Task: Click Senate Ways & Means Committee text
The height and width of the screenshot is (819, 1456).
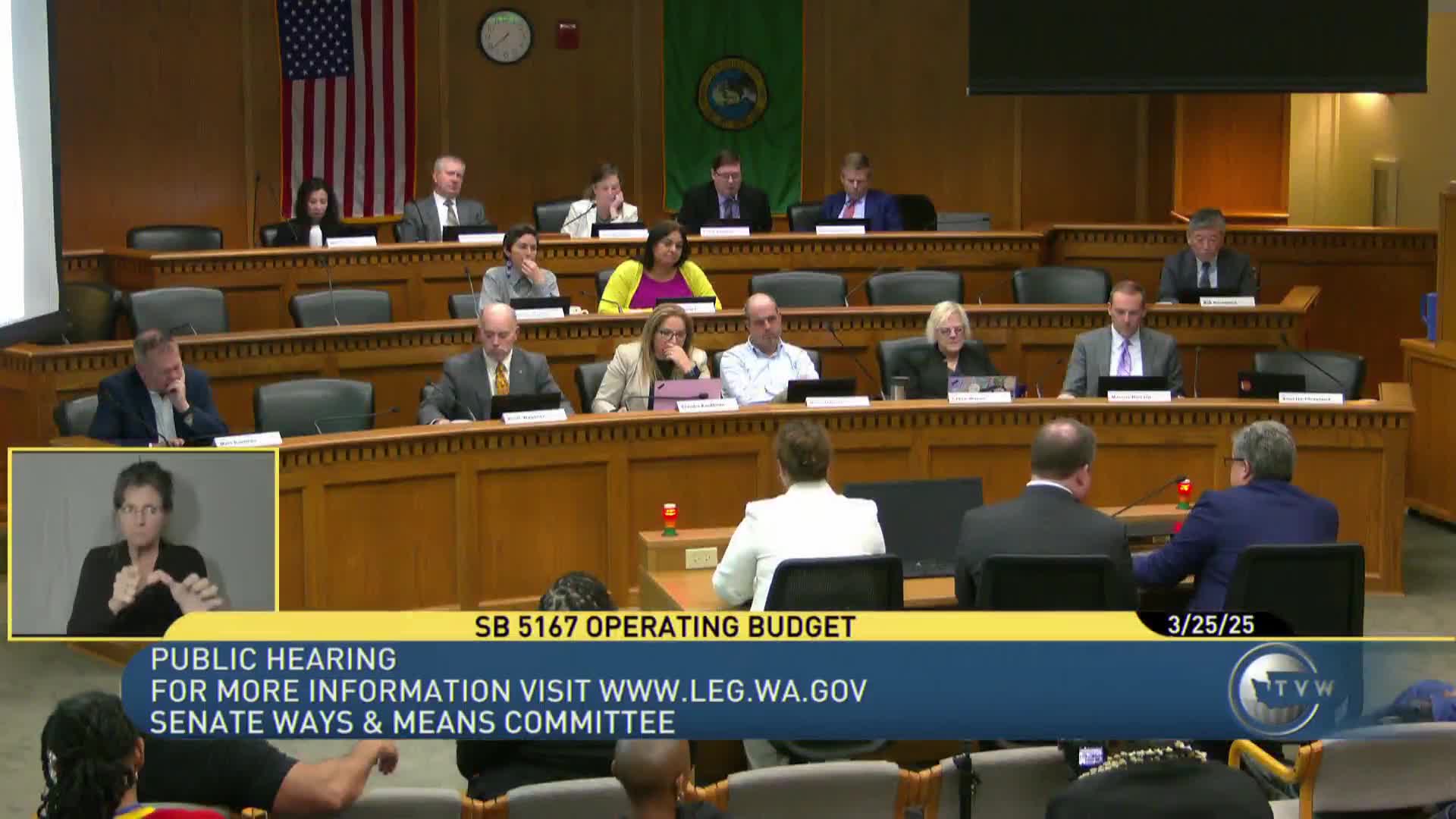Action: coord(413,722)
